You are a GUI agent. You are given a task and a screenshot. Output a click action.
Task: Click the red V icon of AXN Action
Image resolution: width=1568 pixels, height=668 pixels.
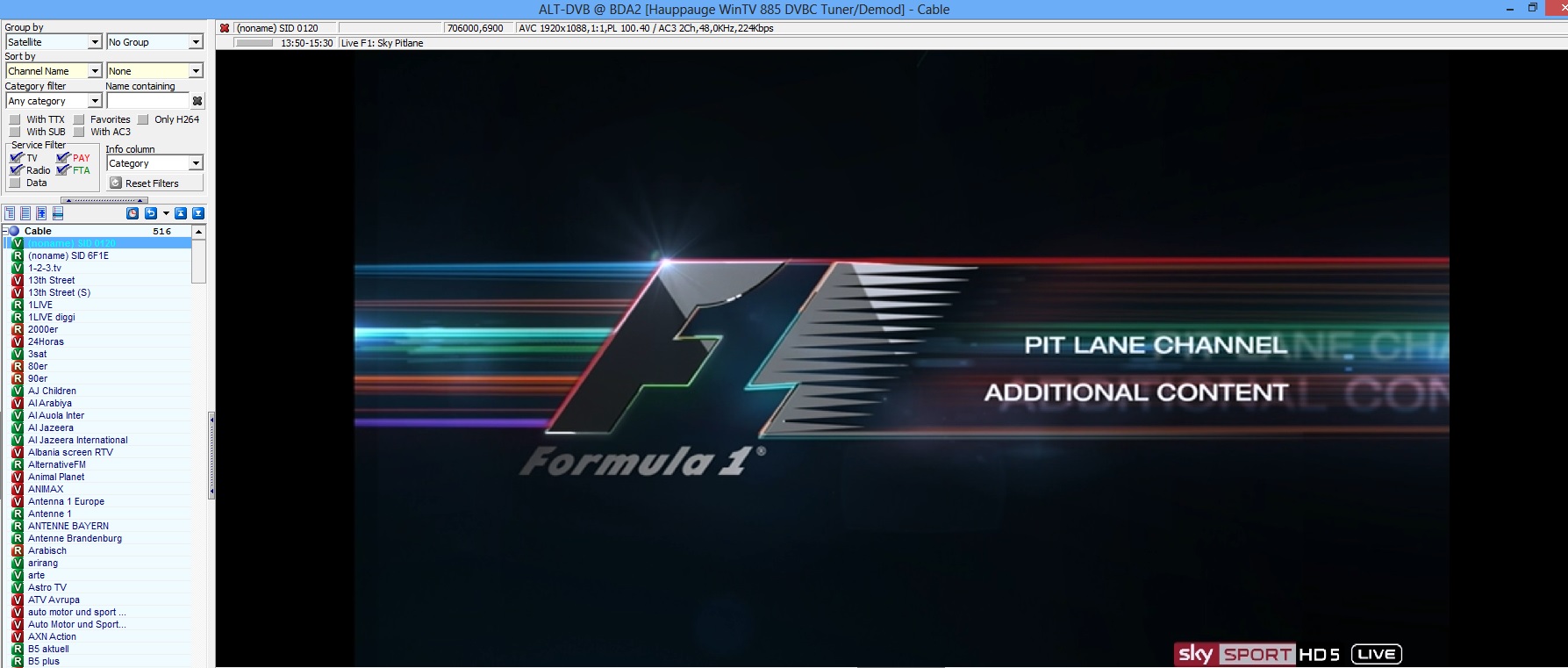[x=17, y=636]
